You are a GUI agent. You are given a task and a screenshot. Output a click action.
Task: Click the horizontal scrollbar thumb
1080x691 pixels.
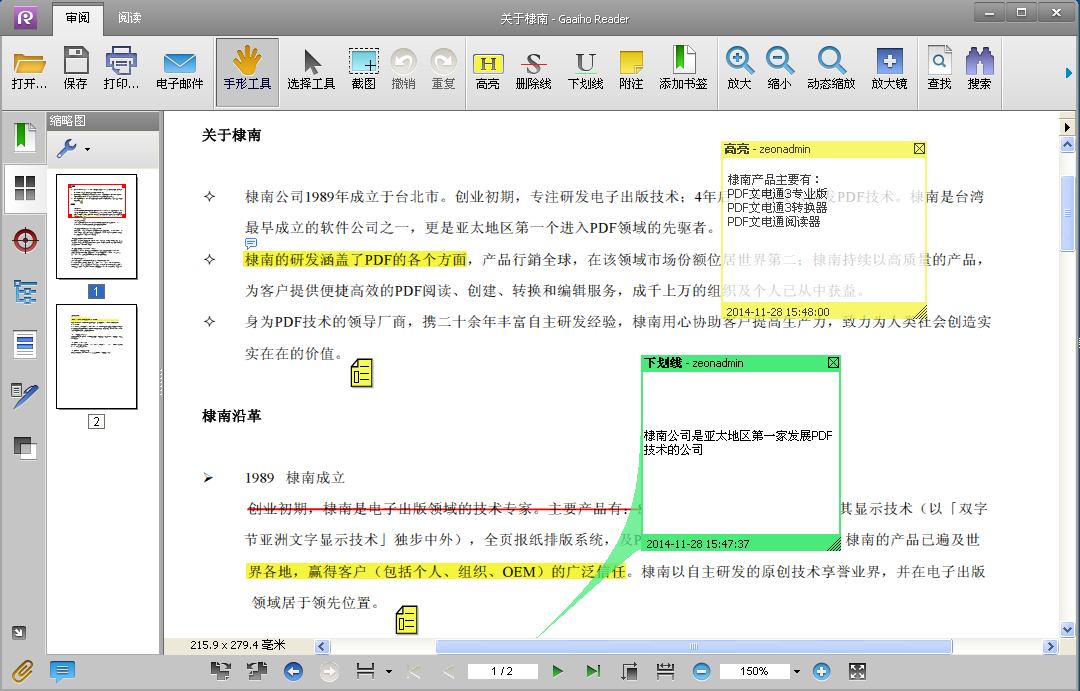point(694,646)
